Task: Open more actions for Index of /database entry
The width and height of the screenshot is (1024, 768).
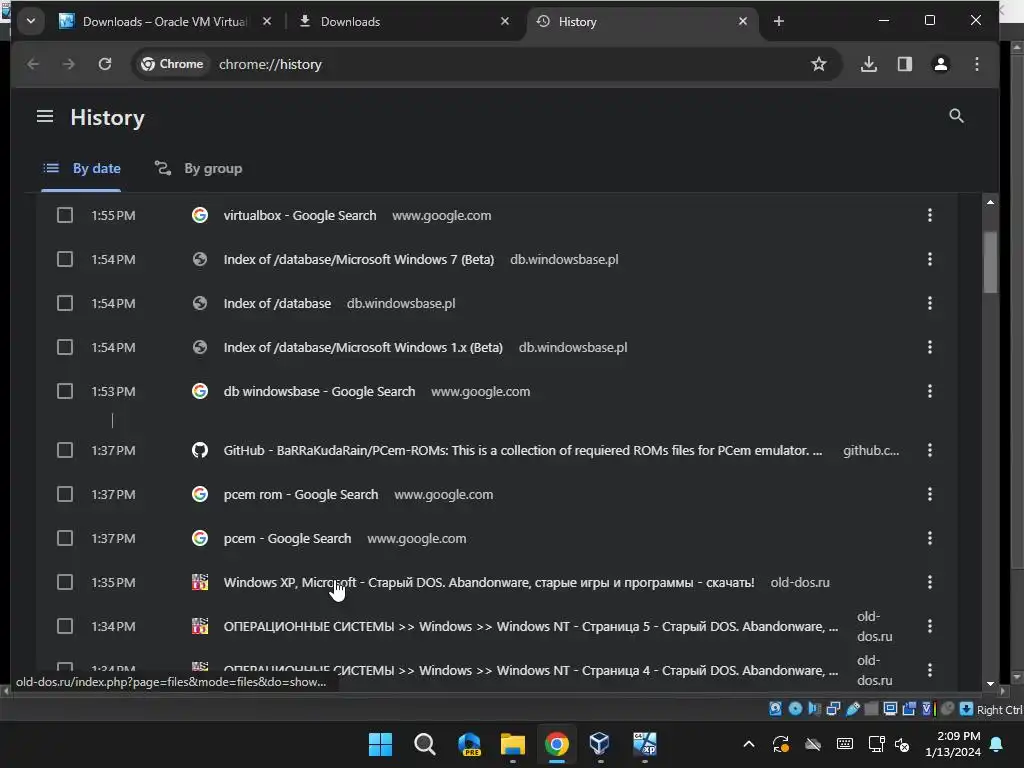Action: 929,303
